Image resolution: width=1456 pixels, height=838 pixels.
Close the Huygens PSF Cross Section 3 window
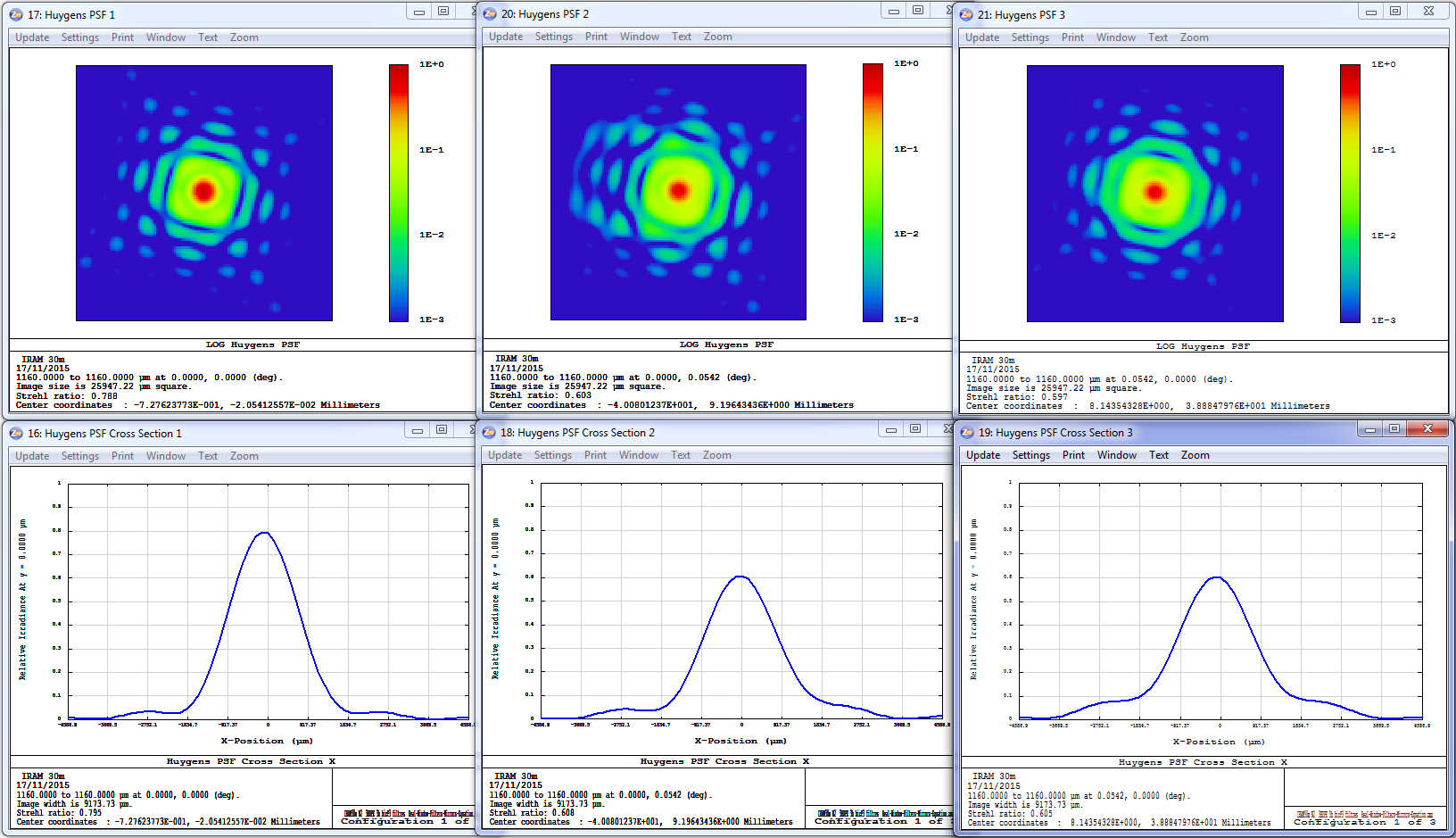pos(1427,429)
